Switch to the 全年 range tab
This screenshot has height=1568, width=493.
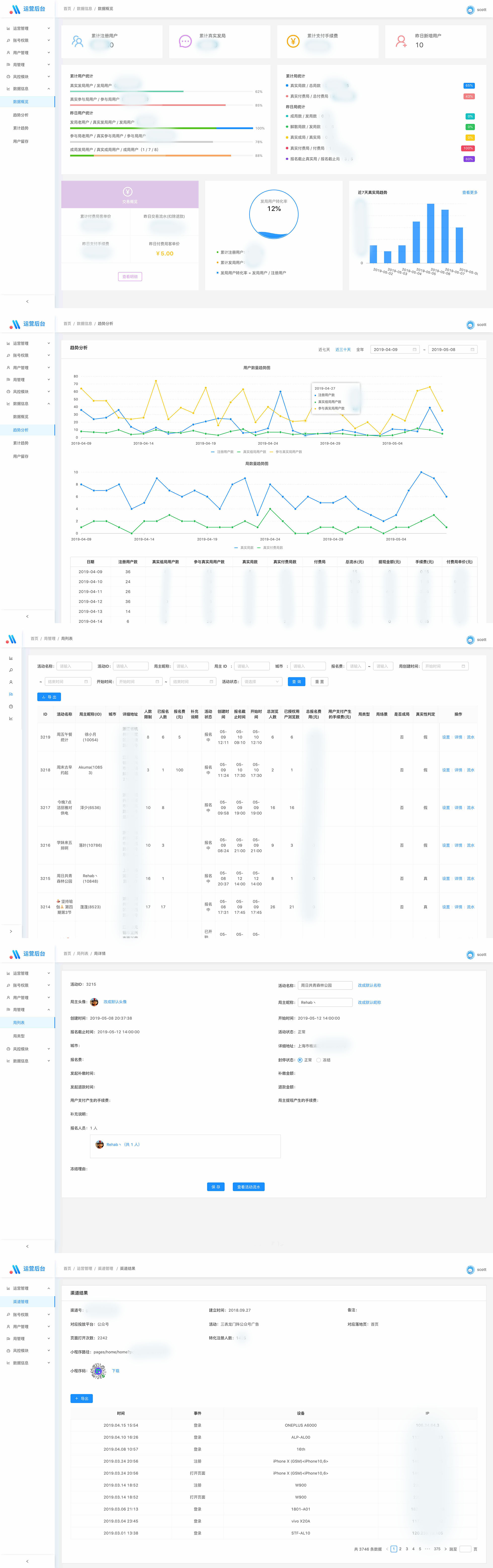(360, 349)
